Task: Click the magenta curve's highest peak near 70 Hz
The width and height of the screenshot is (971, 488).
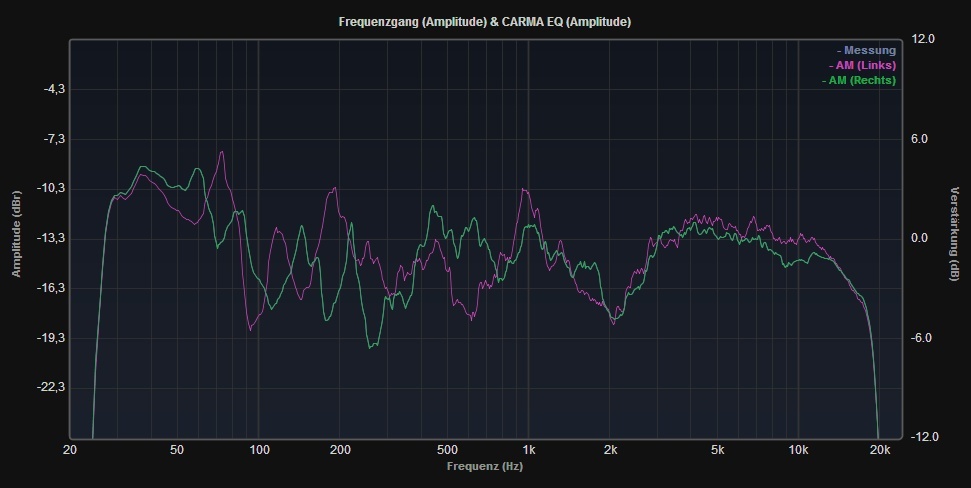Action: tap(222, 152)
